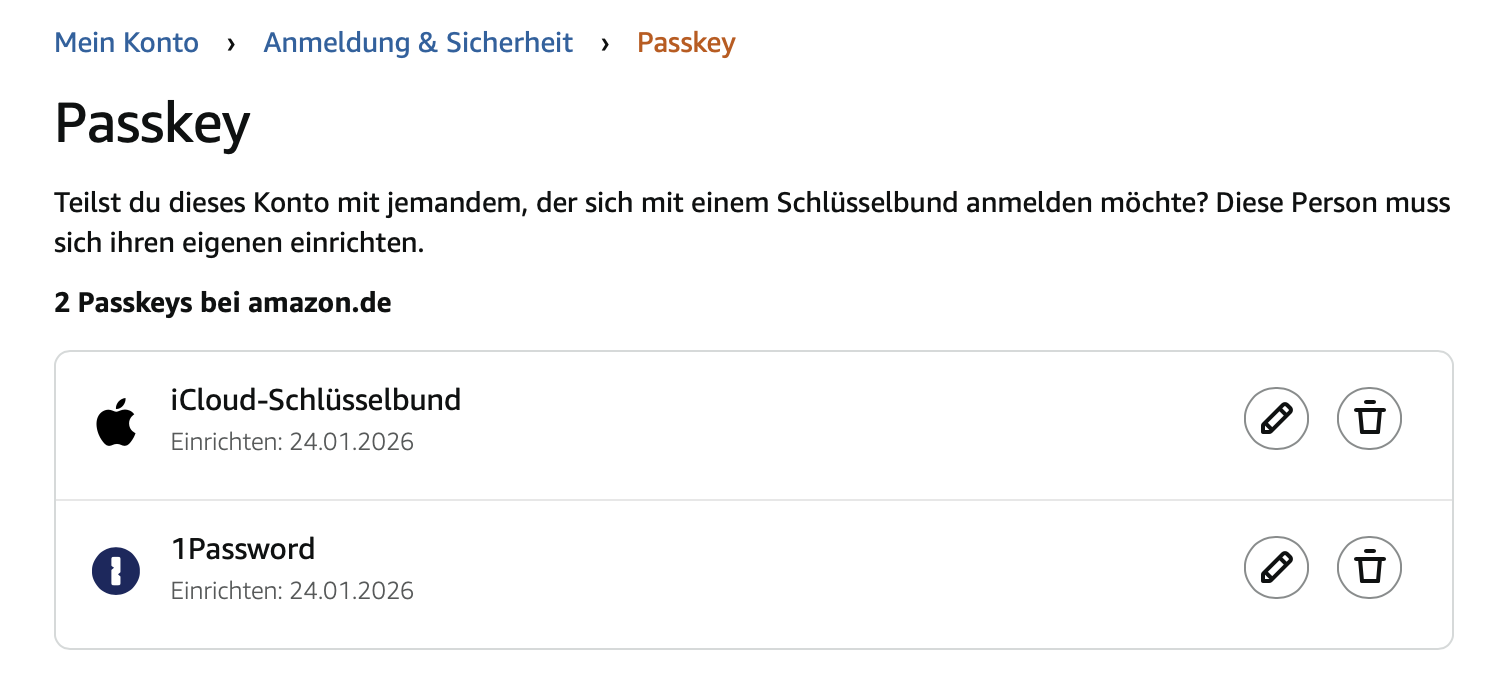Remove the 1Password passkey via trash icon

(1369, 570)
